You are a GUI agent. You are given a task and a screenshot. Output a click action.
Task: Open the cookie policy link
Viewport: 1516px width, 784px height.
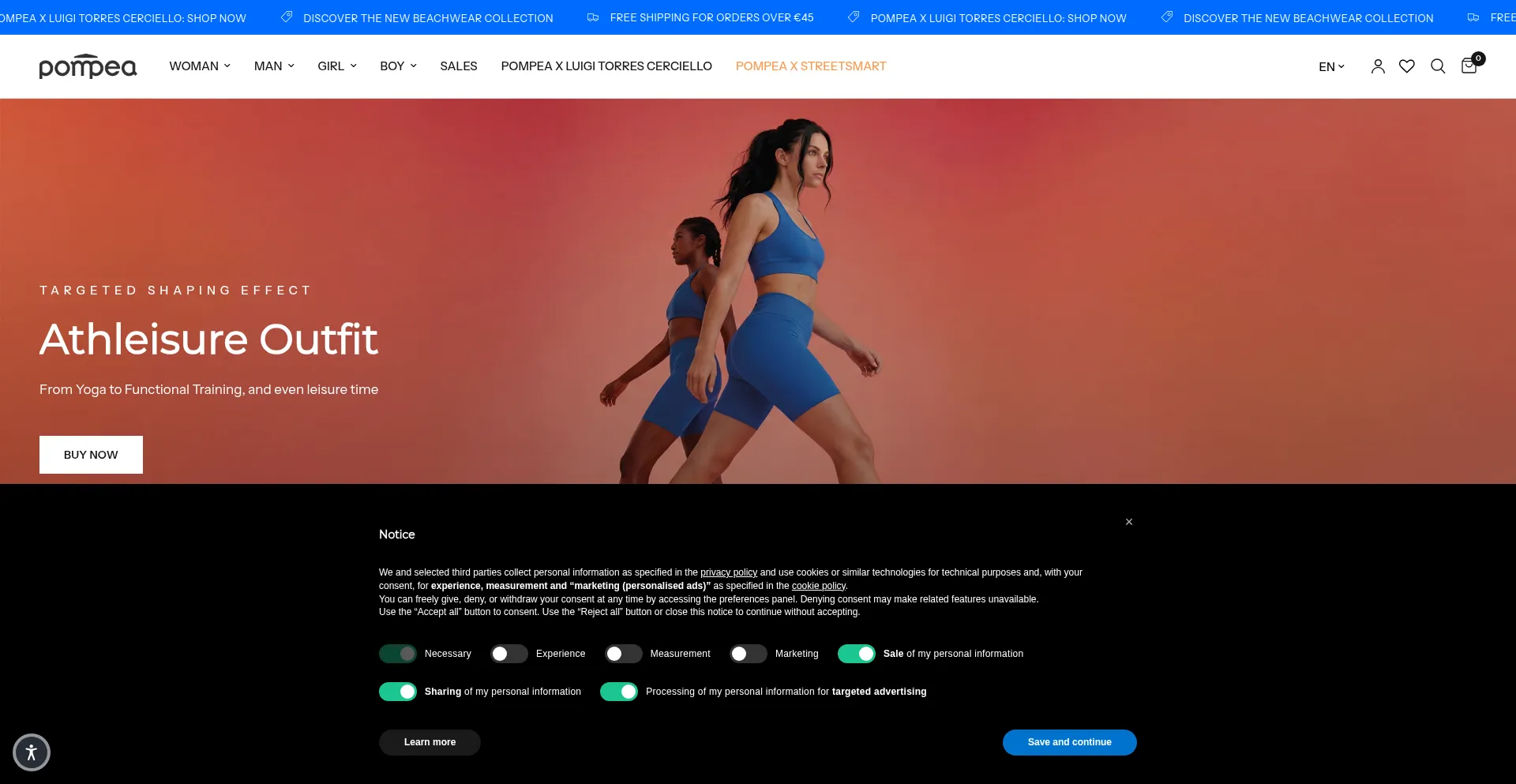tap(819, 586)
